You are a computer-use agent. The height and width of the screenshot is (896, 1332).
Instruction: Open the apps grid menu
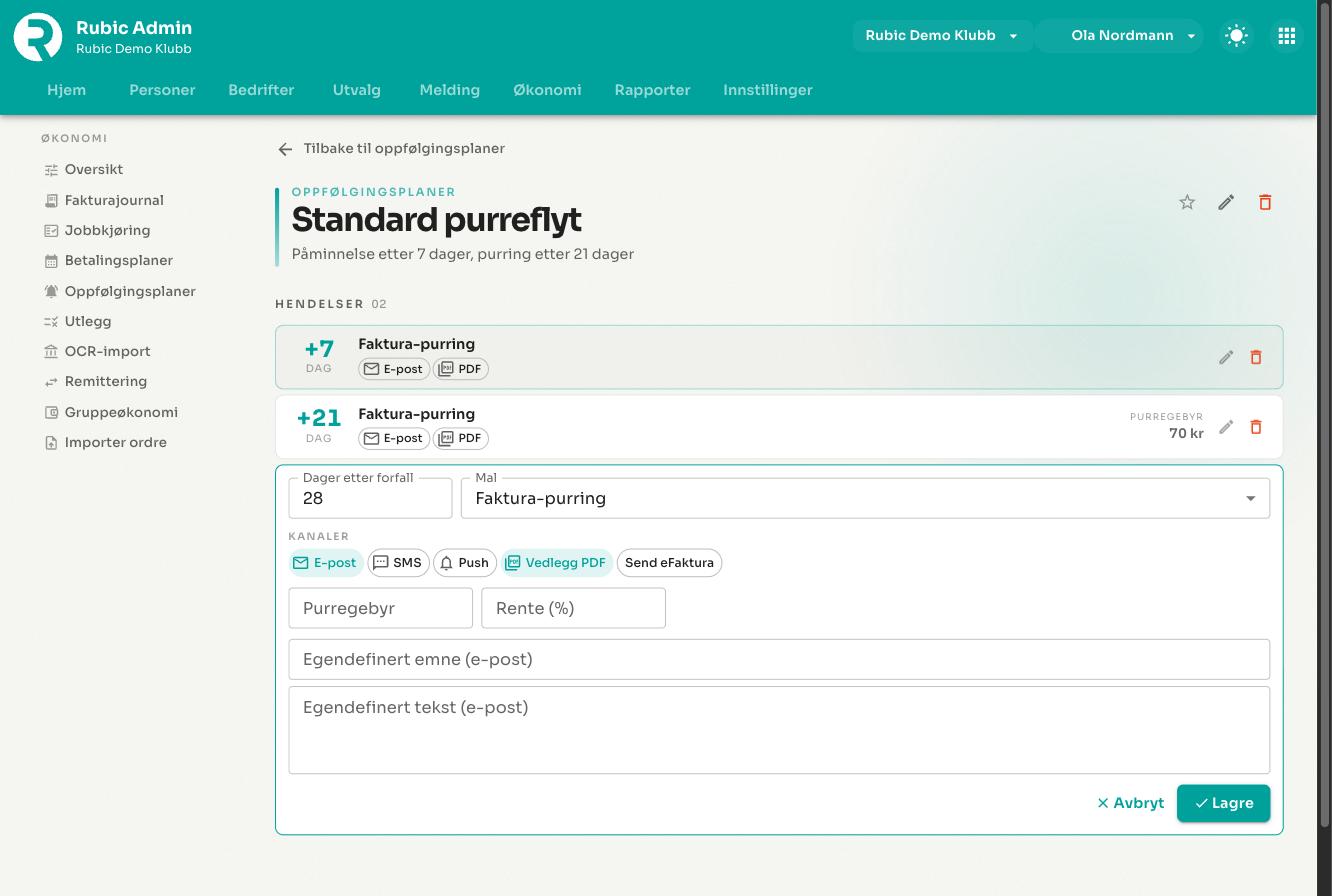pos(1287,36)
